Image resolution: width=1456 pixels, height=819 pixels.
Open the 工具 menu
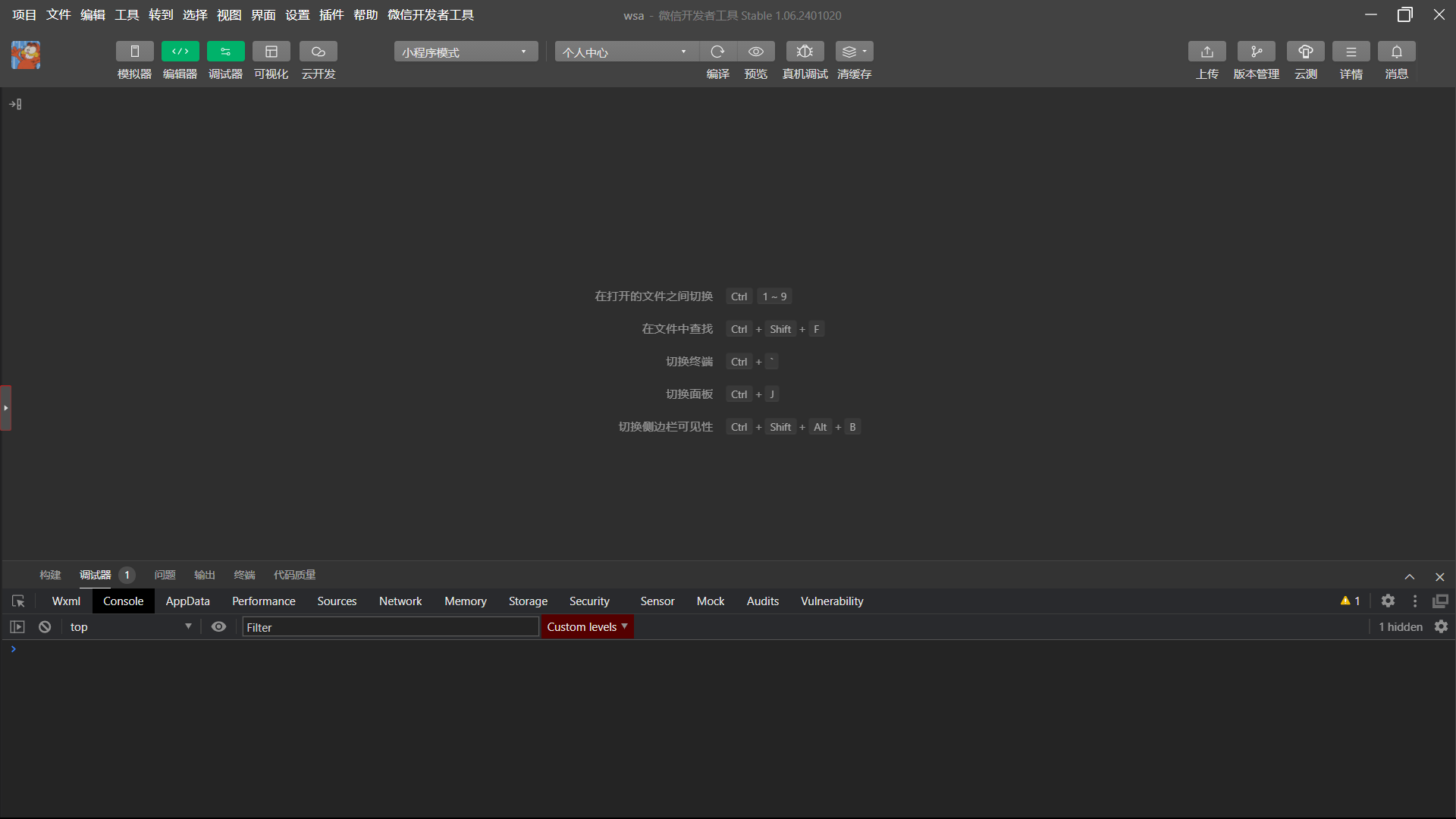coord(127,15)
